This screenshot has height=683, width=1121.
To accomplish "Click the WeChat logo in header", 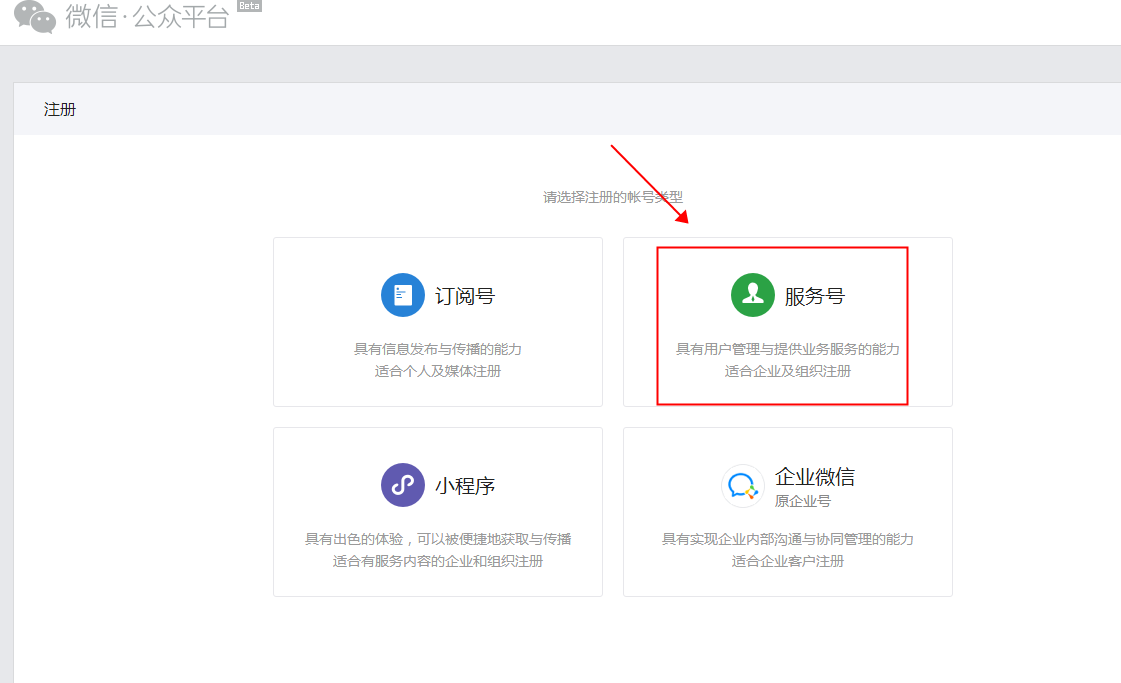I will (34, 16).
